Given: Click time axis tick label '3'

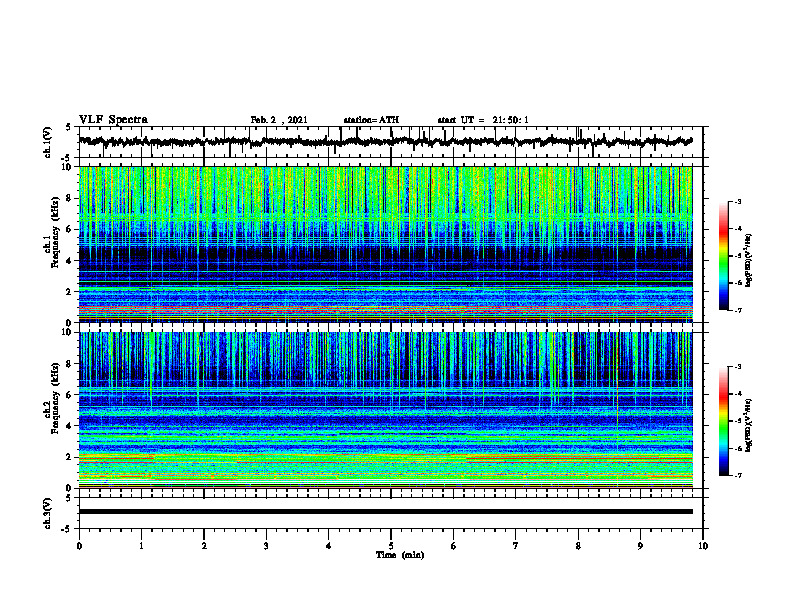Looking at the screenshot, I should point(266,546).
